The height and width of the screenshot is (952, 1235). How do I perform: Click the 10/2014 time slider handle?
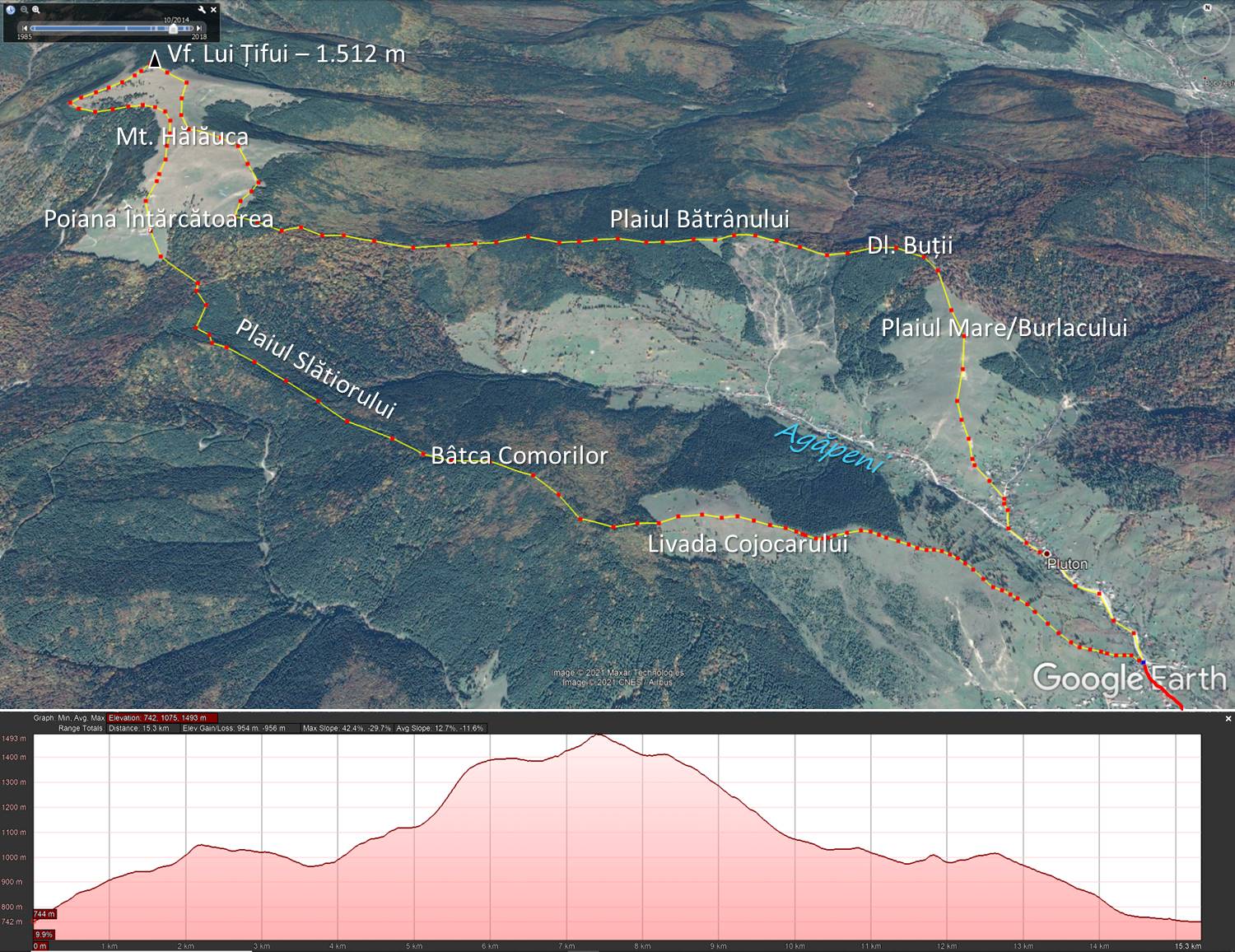173,28
